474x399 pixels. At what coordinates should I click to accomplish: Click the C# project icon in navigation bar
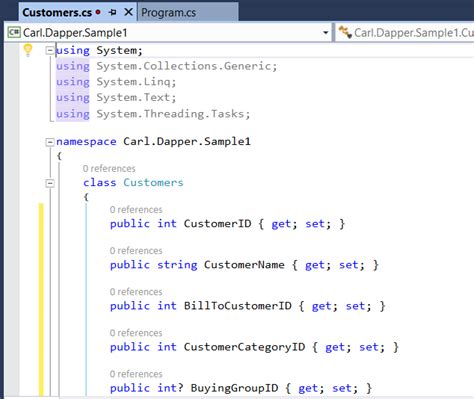14,32
